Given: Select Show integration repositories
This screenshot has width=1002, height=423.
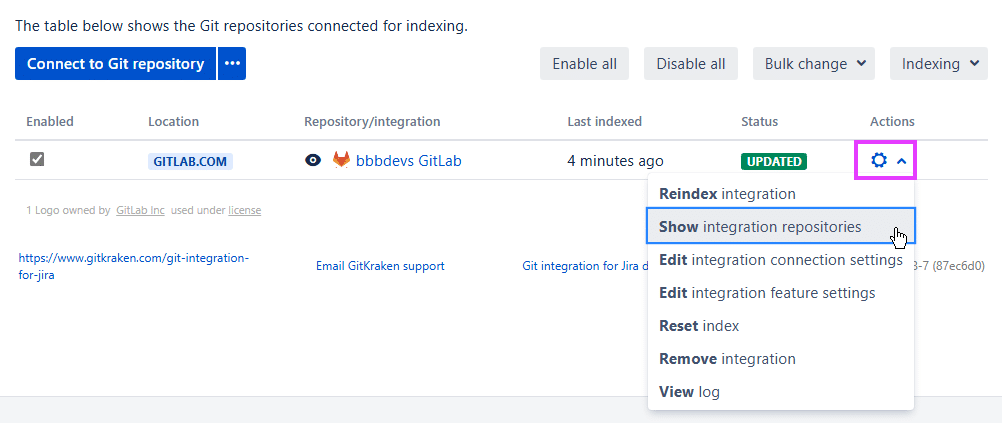Looking at the screenshot, I should click(760, 227).
